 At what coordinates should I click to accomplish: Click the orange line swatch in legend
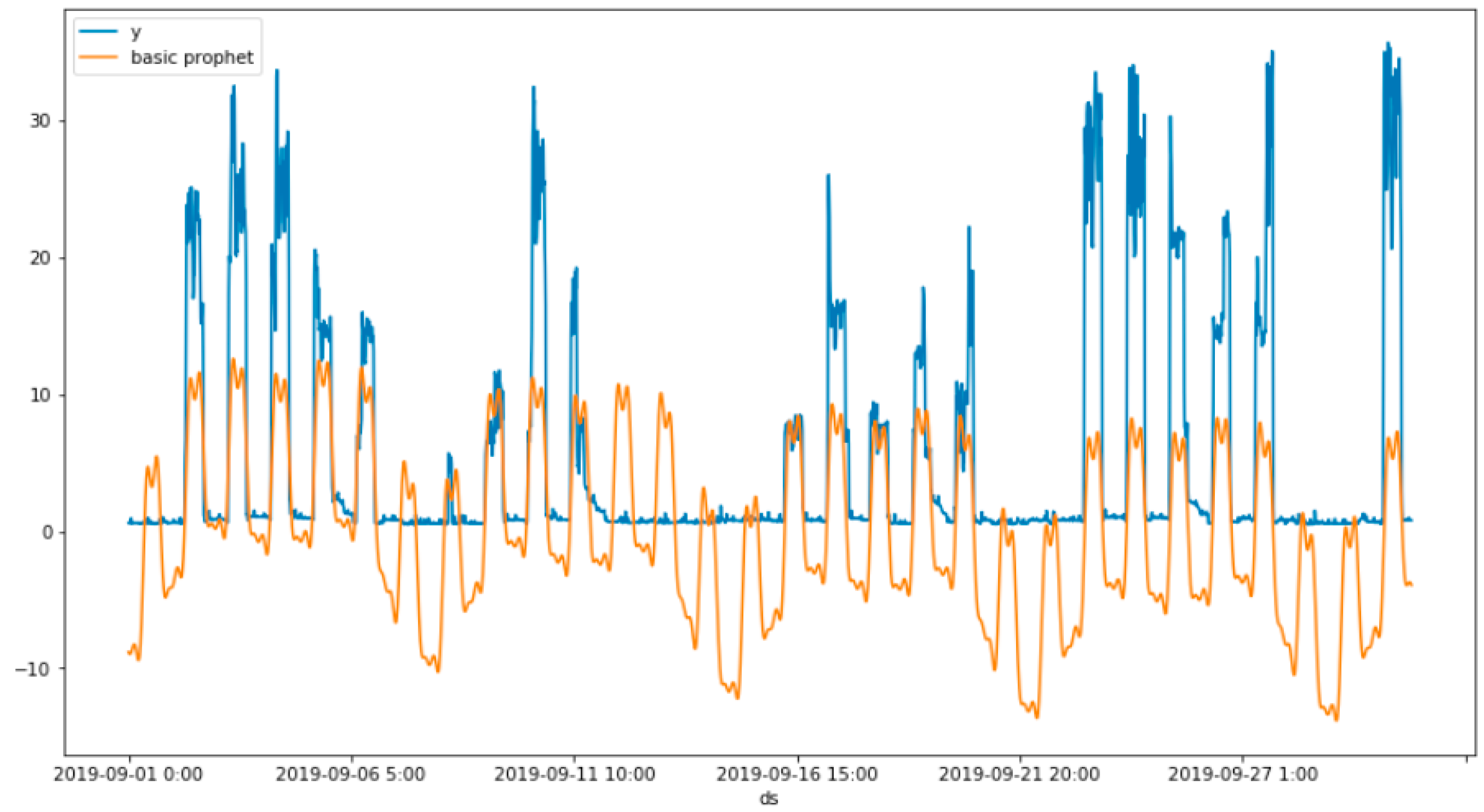point(98,58)
